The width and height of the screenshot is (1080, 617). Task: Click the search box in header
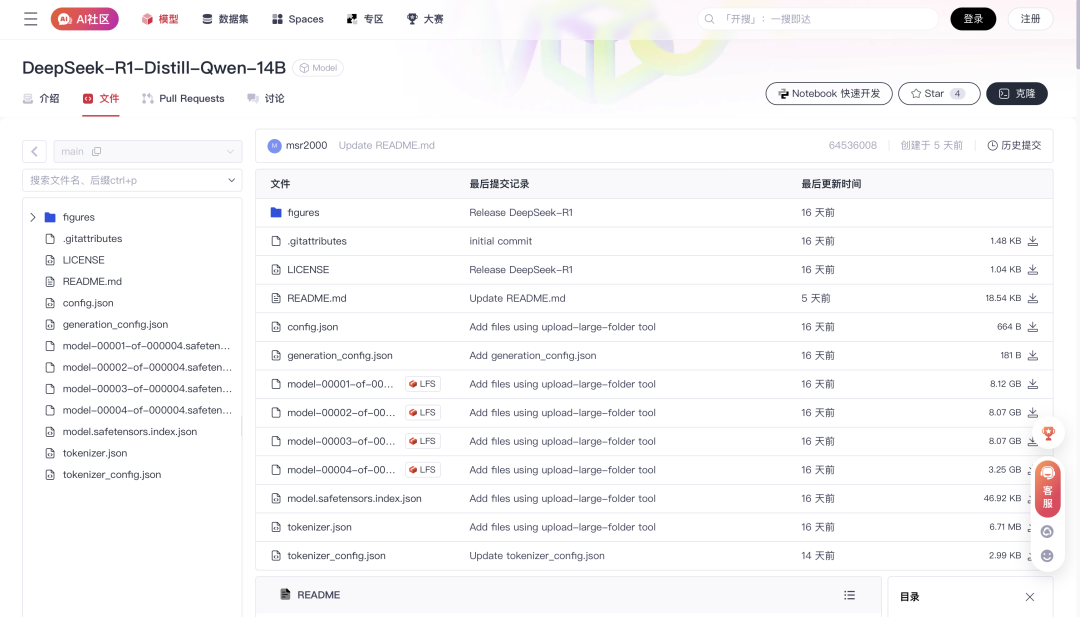coord(818,19)
